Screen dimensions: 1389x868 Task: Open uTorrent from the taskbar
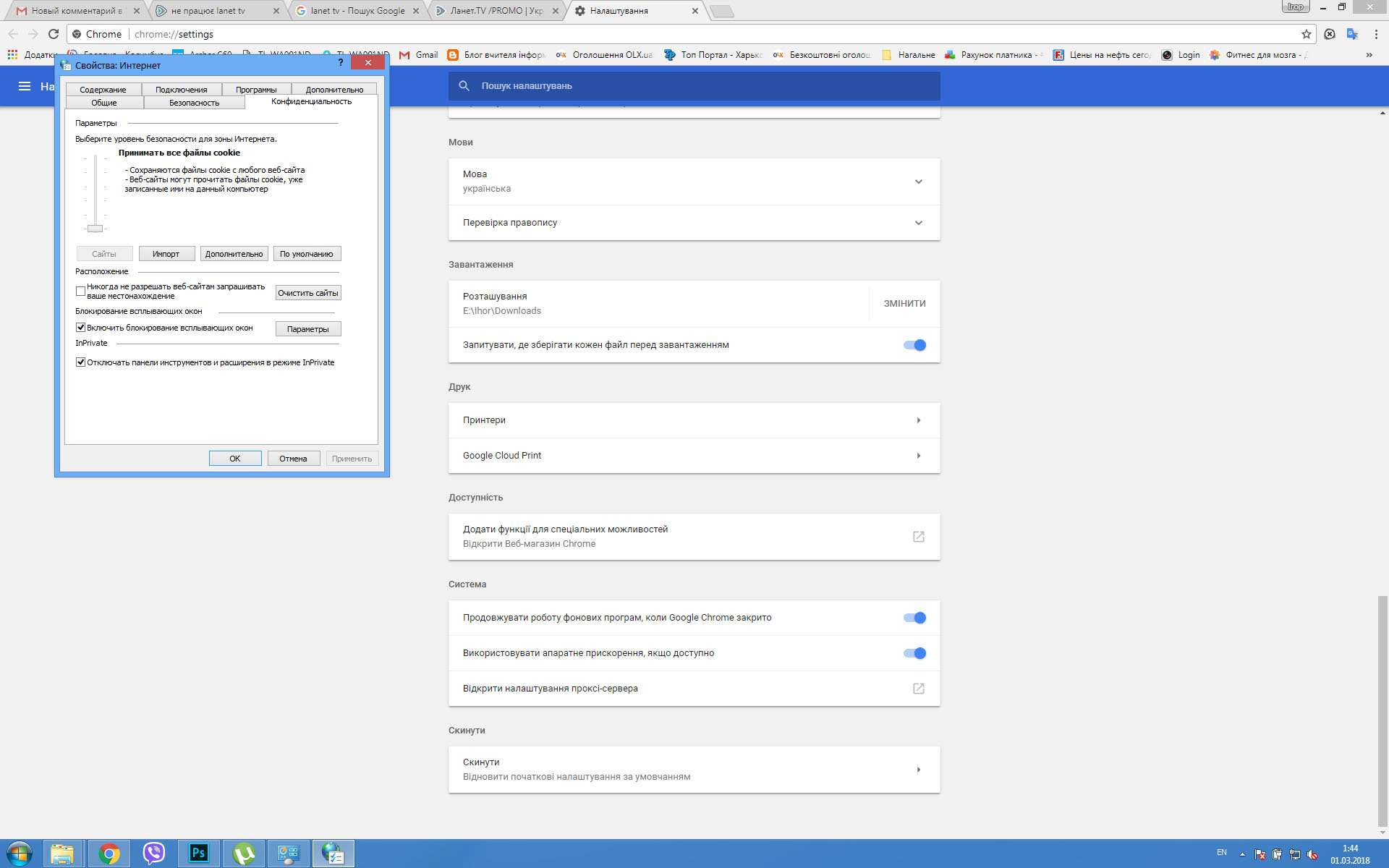[244, 854]
